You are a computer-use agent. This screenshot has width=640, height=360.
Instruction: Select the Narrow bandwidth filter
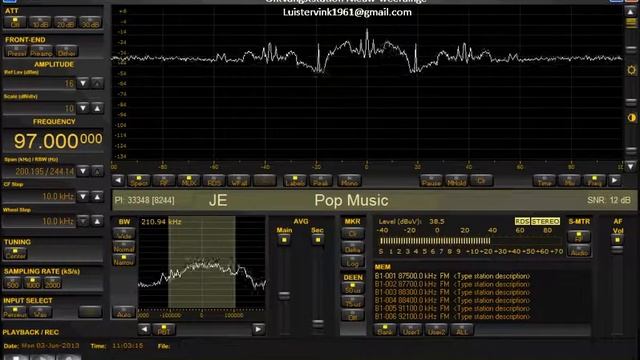[124, 260]
